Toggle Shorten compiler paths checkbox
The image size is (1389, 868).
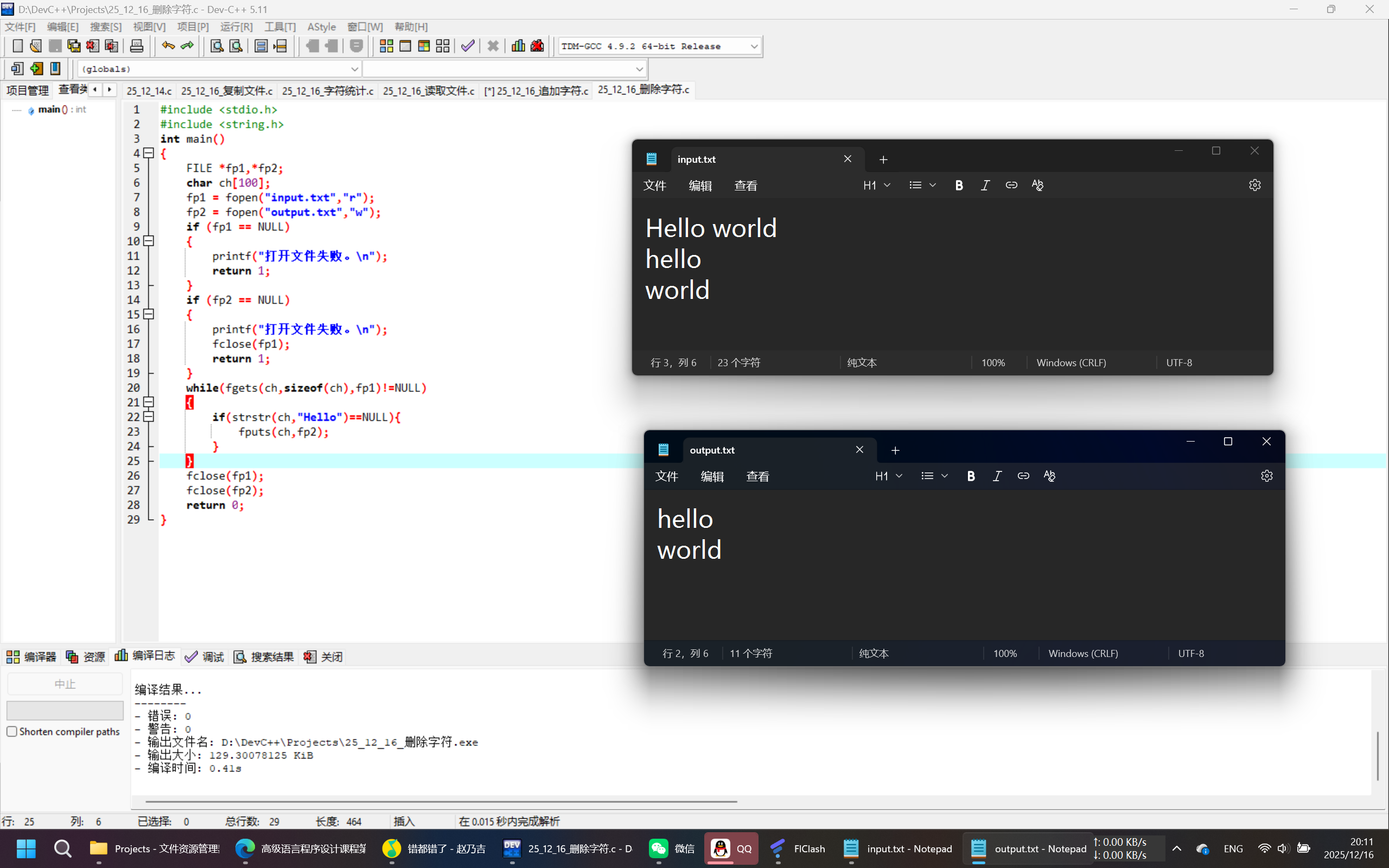[x=12, y=731]
